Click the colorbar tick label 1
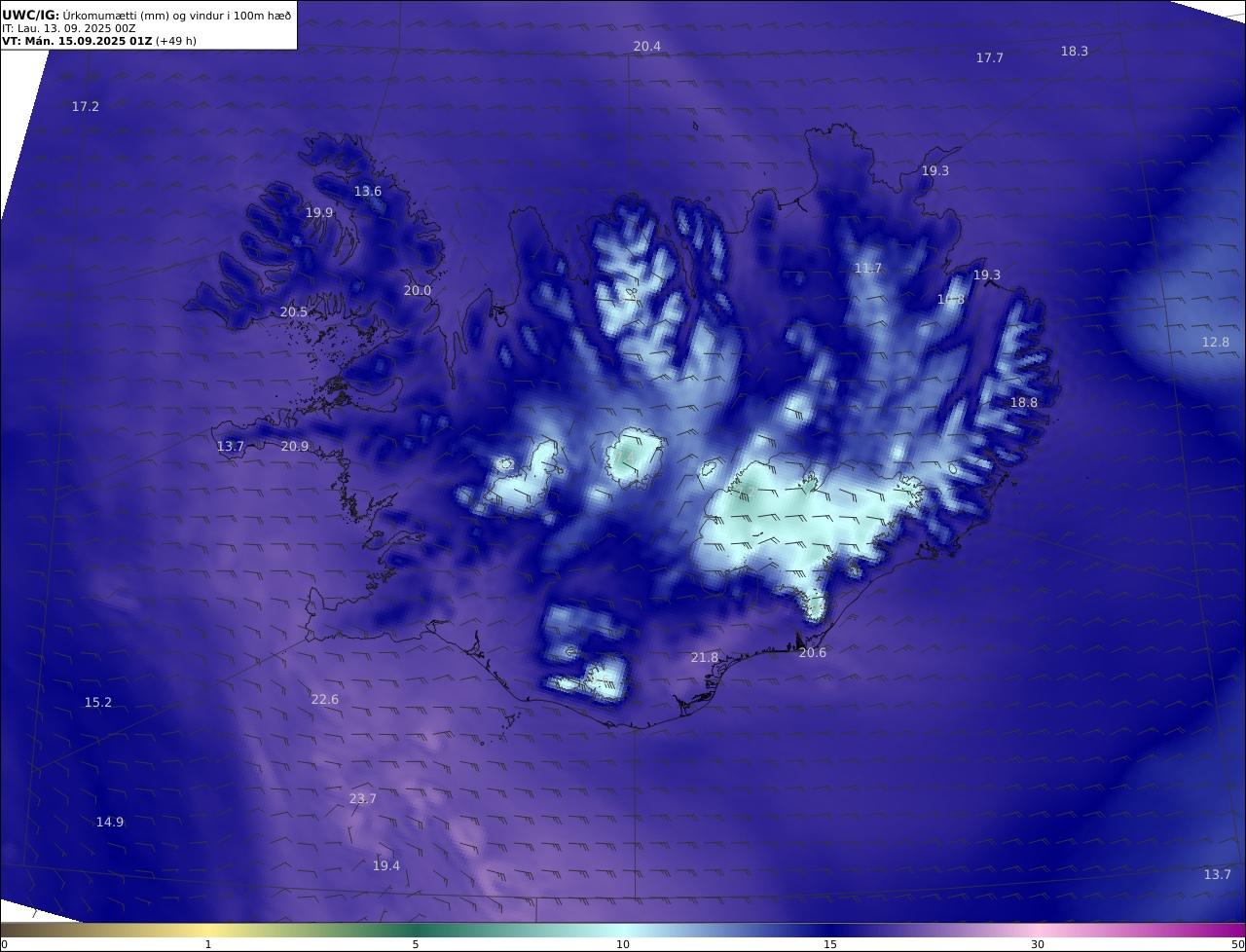Image resolution: width=1246 pixels, height=952 pixels. (x=208, y=944)
